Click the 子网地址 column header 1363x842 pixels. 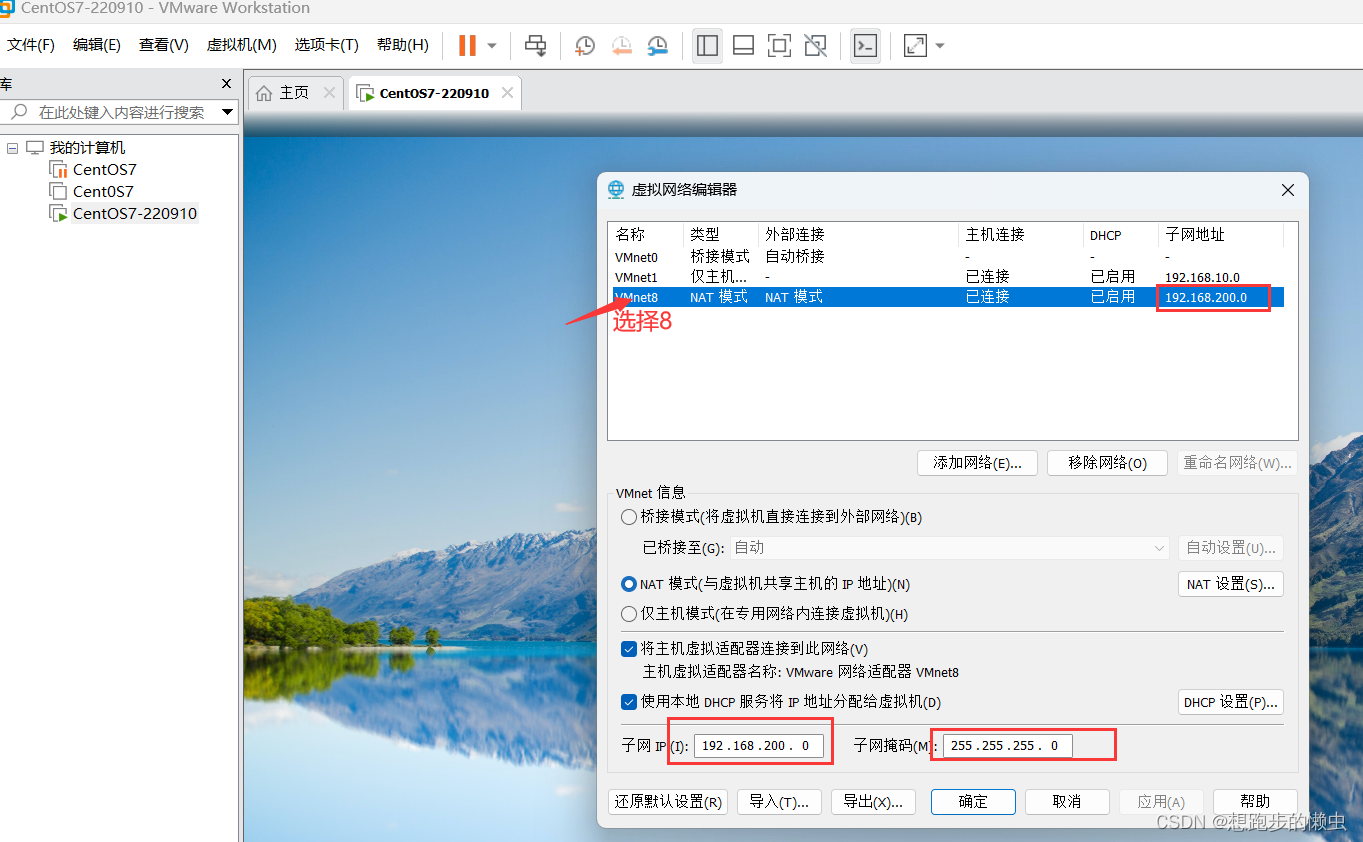(1221, 235)
